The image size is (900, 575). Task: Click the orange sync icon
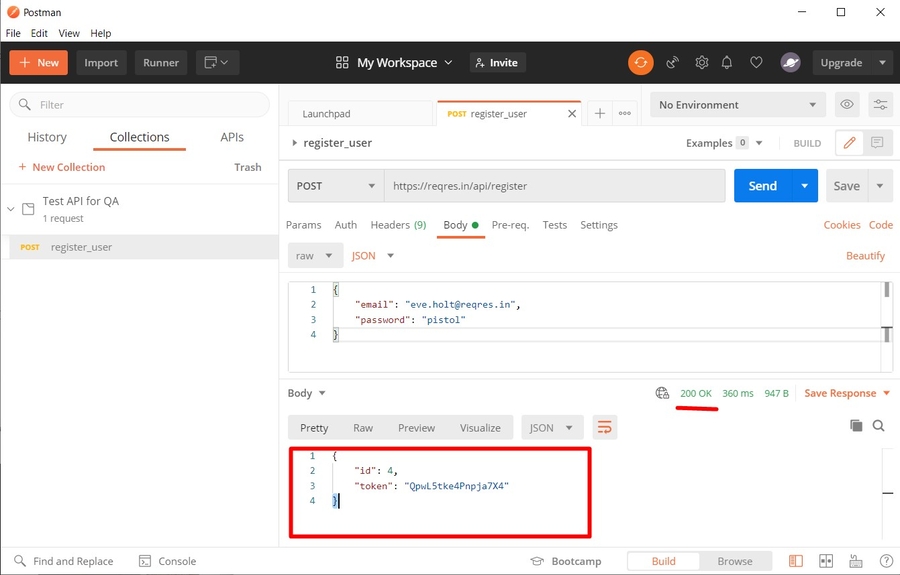640,62
